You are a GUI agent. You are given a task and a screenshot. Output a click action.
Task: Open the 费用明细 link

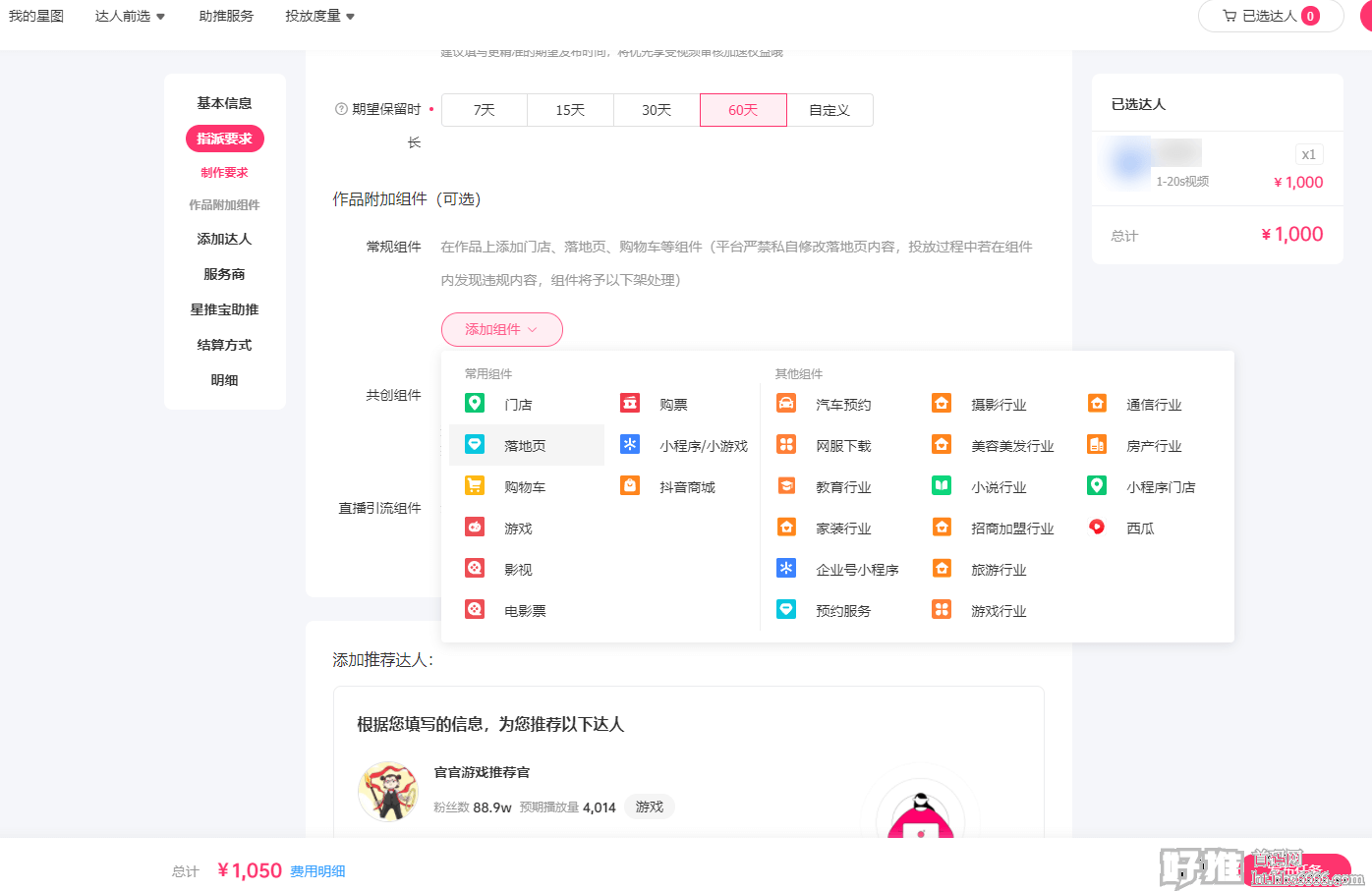tap(317, 871)
